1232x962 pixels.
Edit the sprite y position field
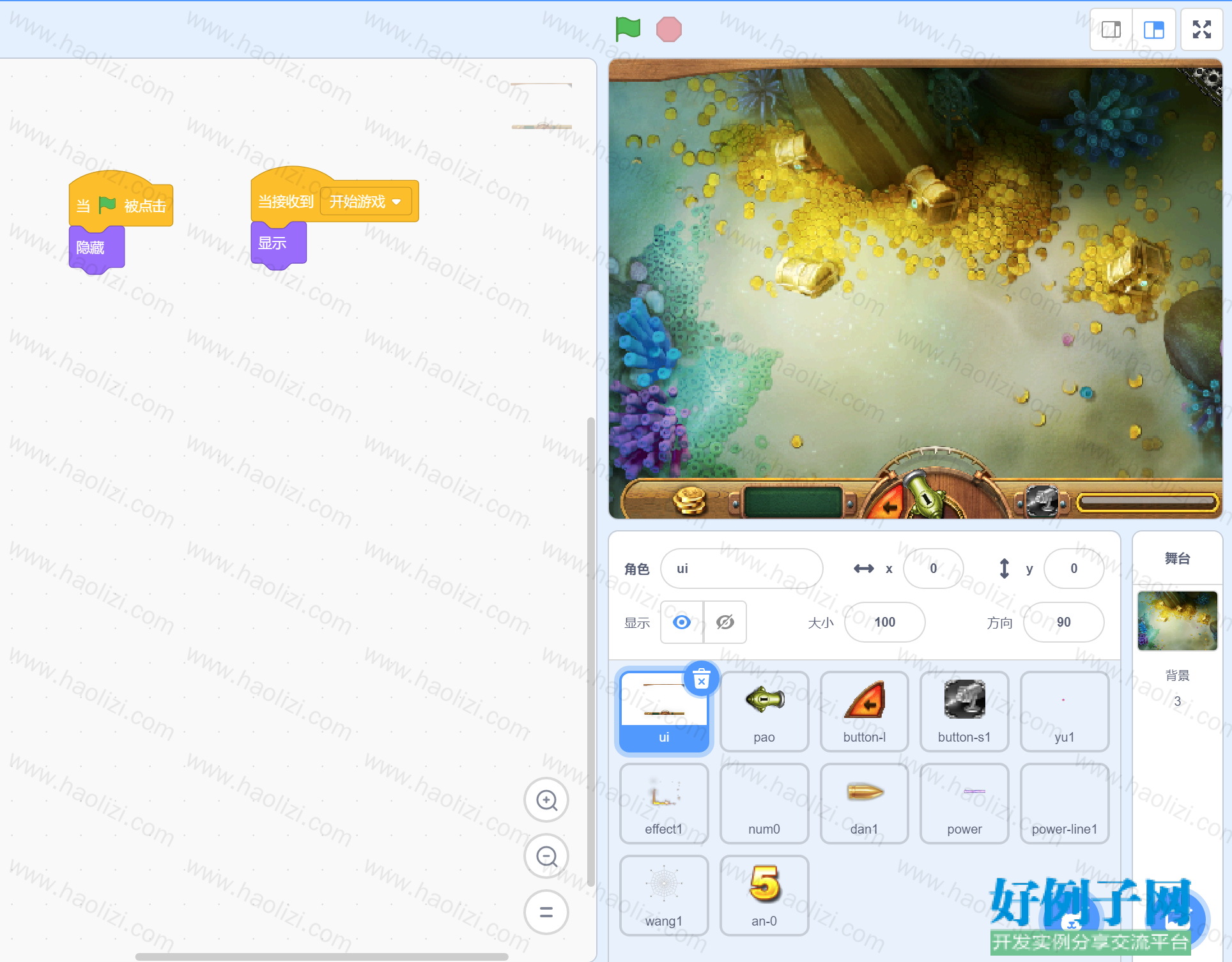[1074, 569]
